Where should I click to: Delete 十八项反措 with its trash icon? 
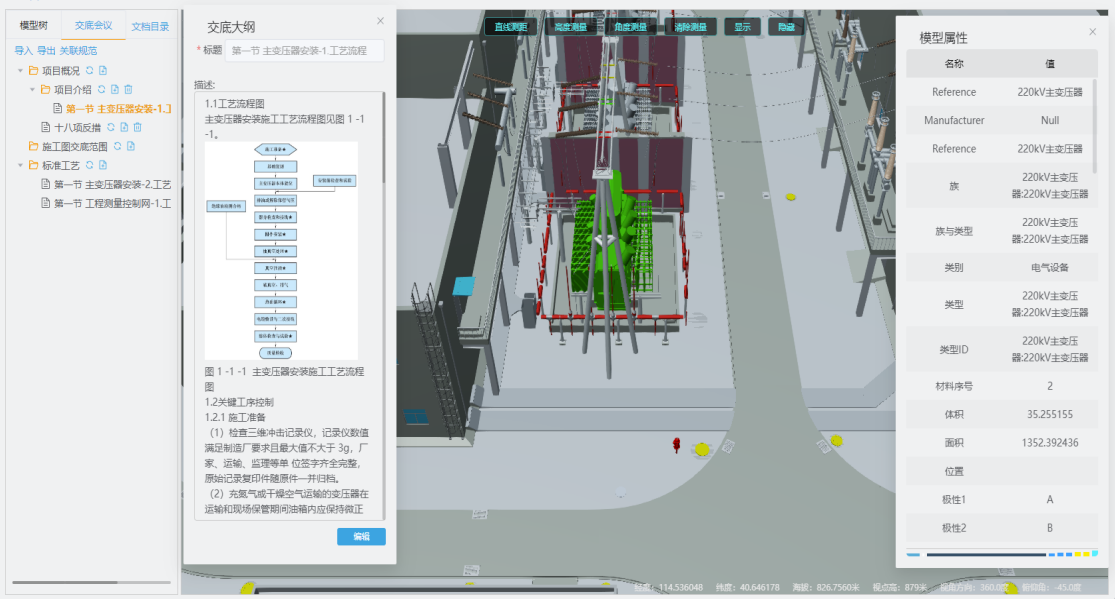138,127
